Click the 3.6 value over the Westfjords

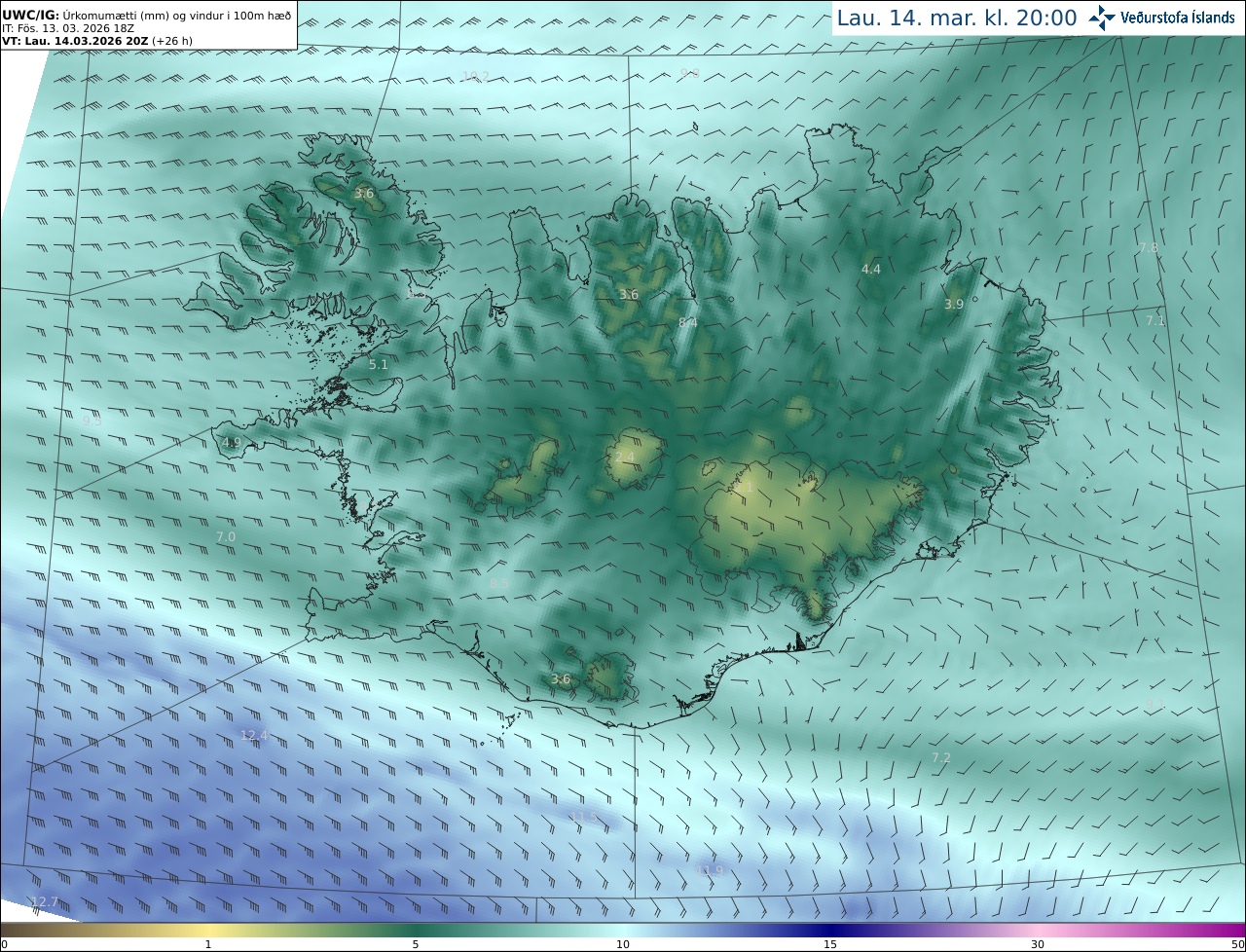pos(363,194)
